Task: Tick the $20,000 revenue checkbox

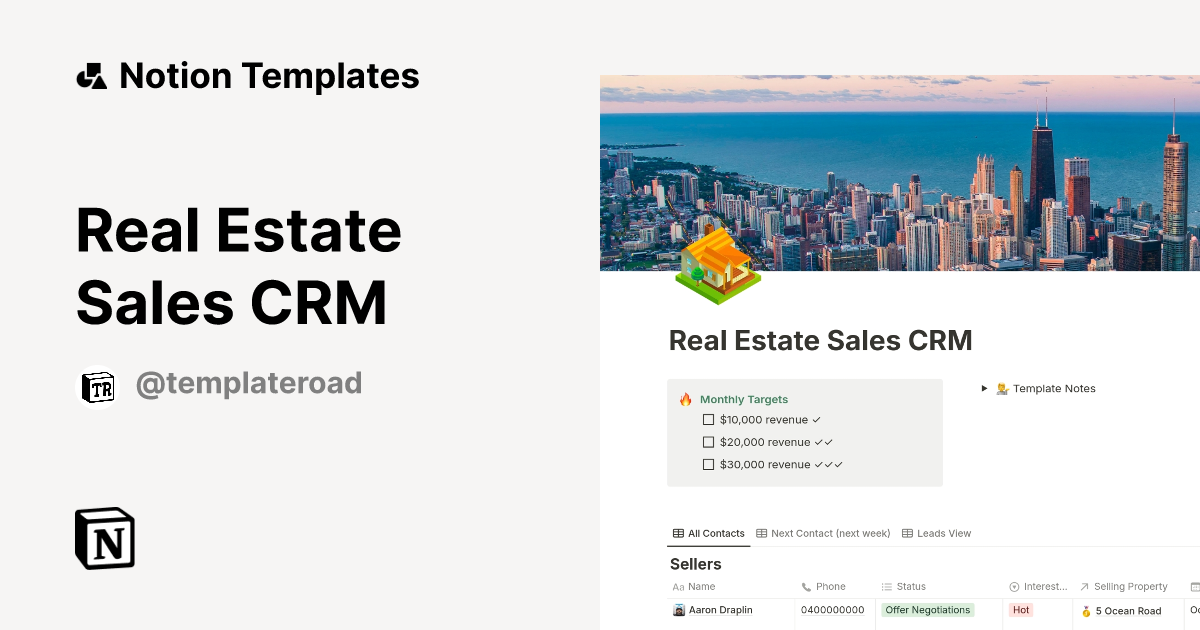Action: (708, 442)
